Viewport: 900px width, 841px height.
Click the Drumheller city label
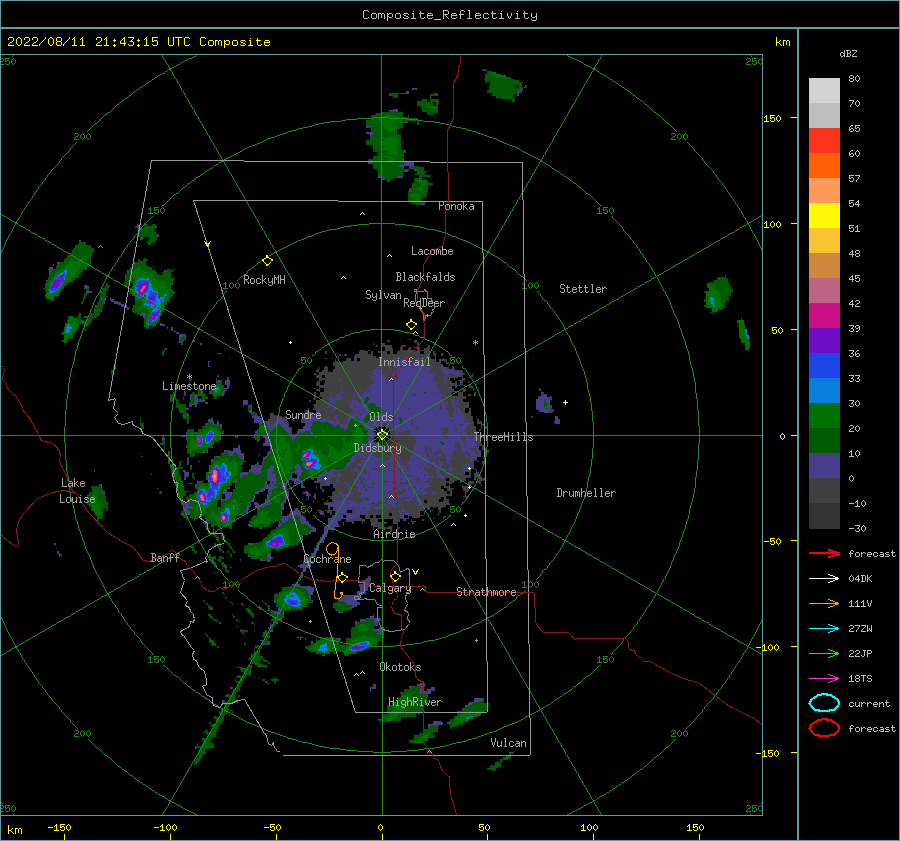(586, 493)
